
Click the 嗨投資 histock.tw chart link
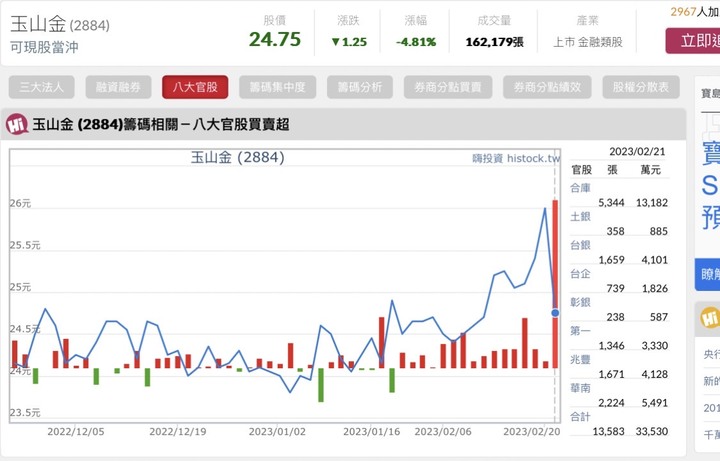(516, 158)
